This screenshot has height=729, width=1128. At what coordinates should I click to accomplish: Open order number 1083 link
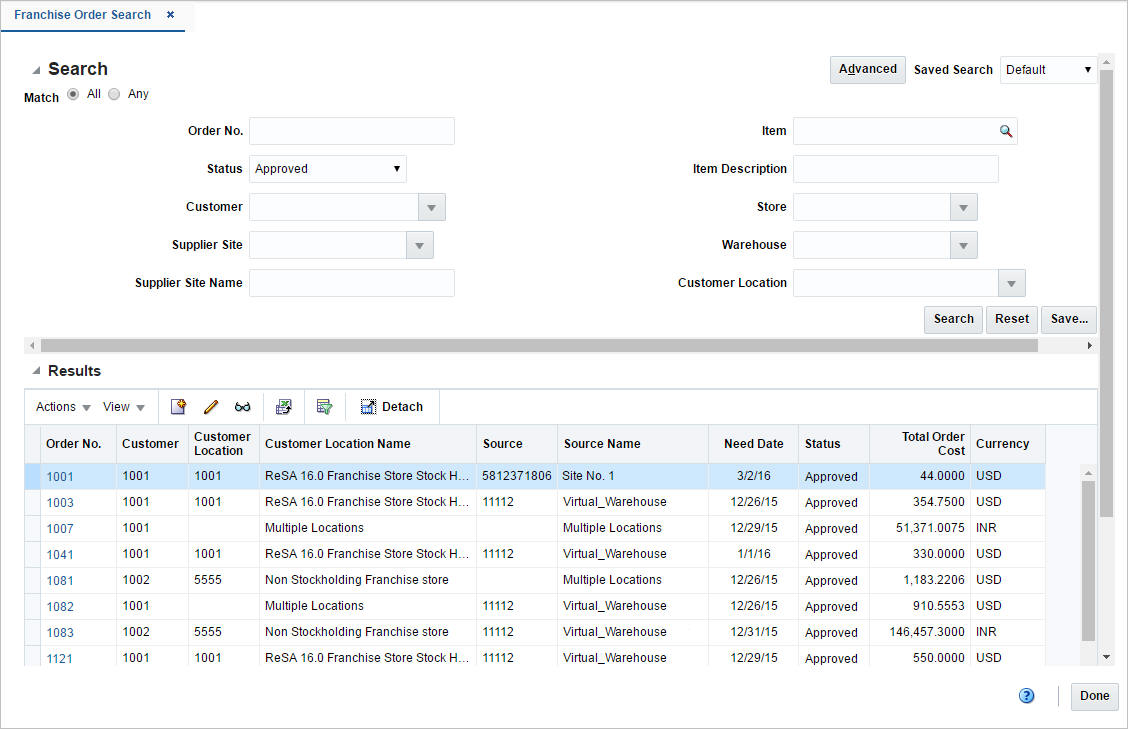point(60,632)
